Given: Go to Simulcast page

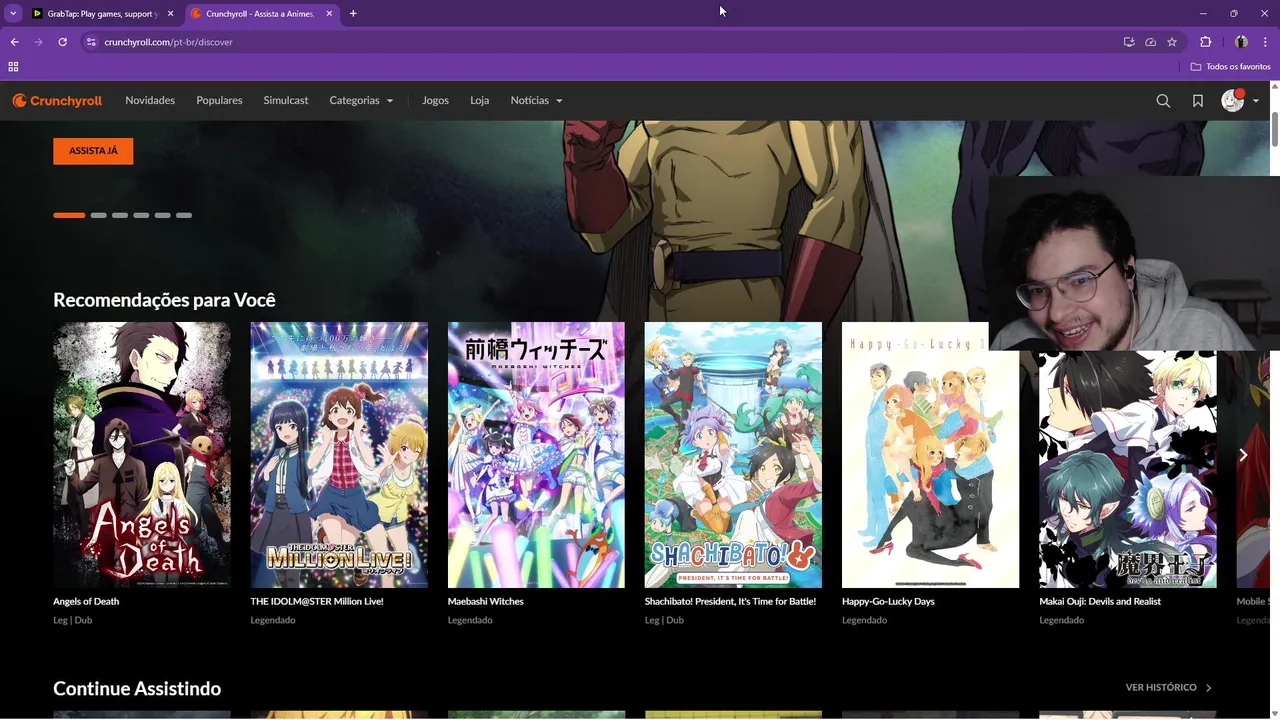Looking at the screenshot, I should point(286,101).
